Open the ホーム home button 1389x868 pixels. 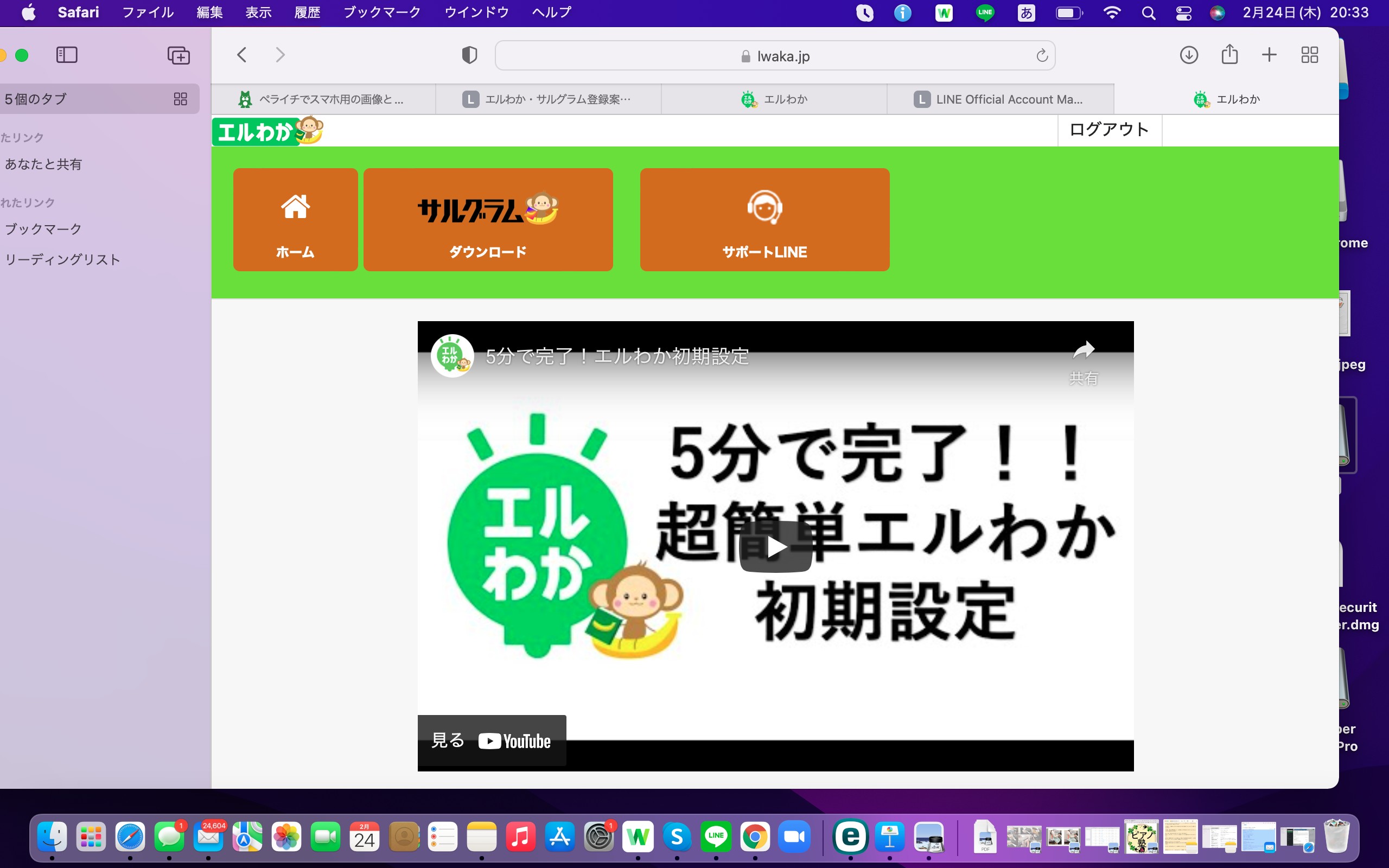click(295, 219)
